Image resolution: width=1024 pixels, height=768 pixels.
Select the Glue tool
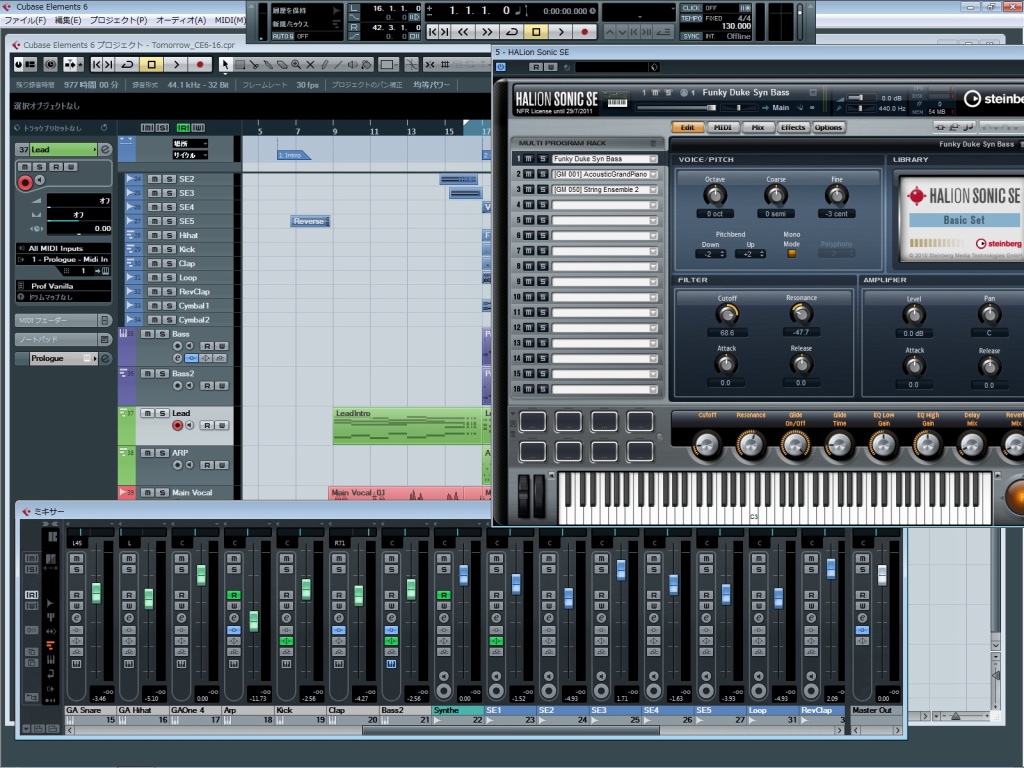(x=268, y=65)
